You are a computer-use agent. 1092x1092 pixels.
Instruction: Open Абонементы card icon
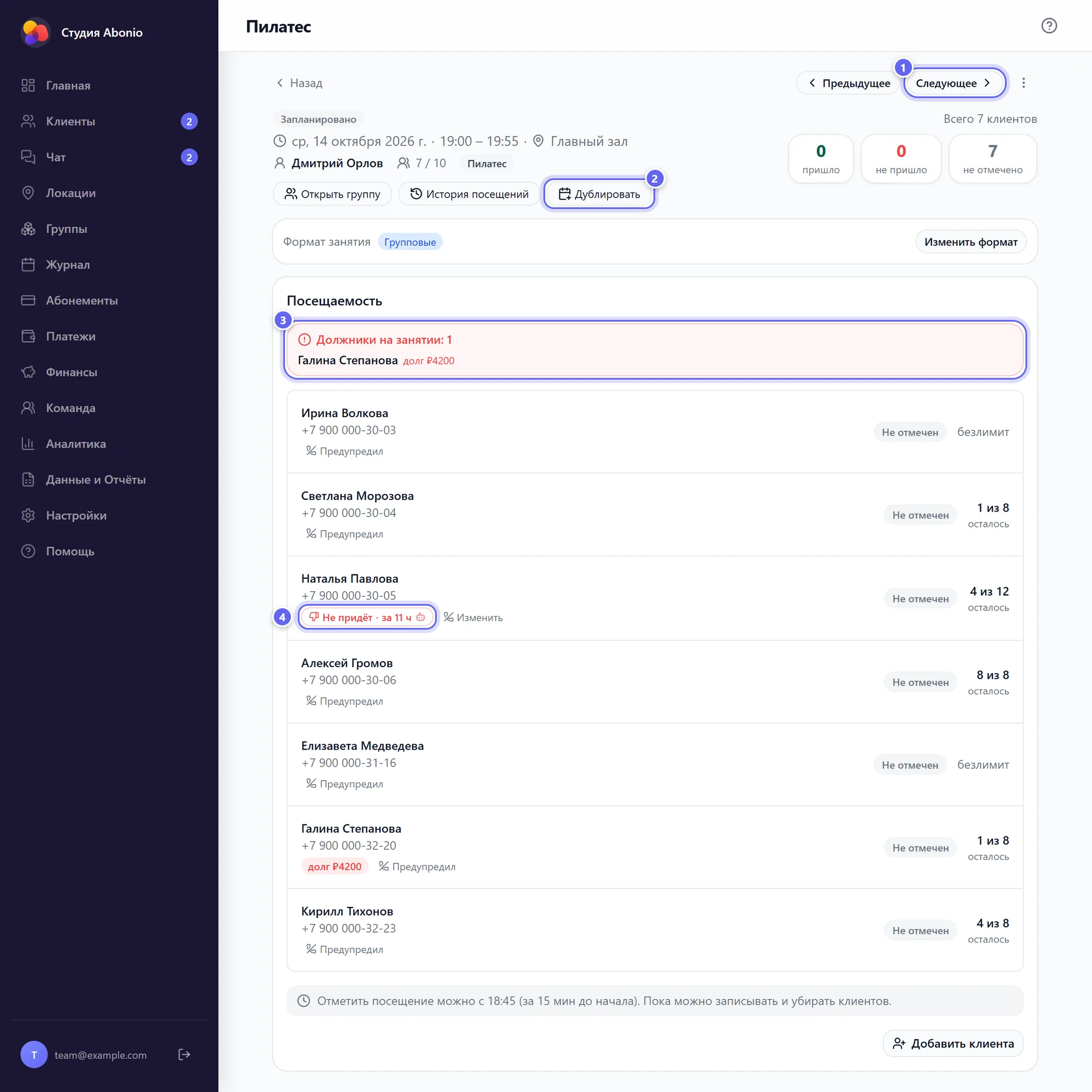(x=28, y=300)
